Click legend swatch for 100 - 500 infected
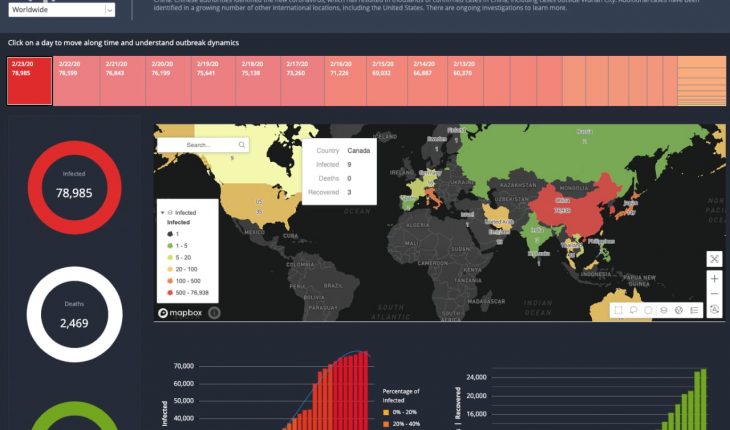This screenshot has height=430, width=730. click(170, 281)
